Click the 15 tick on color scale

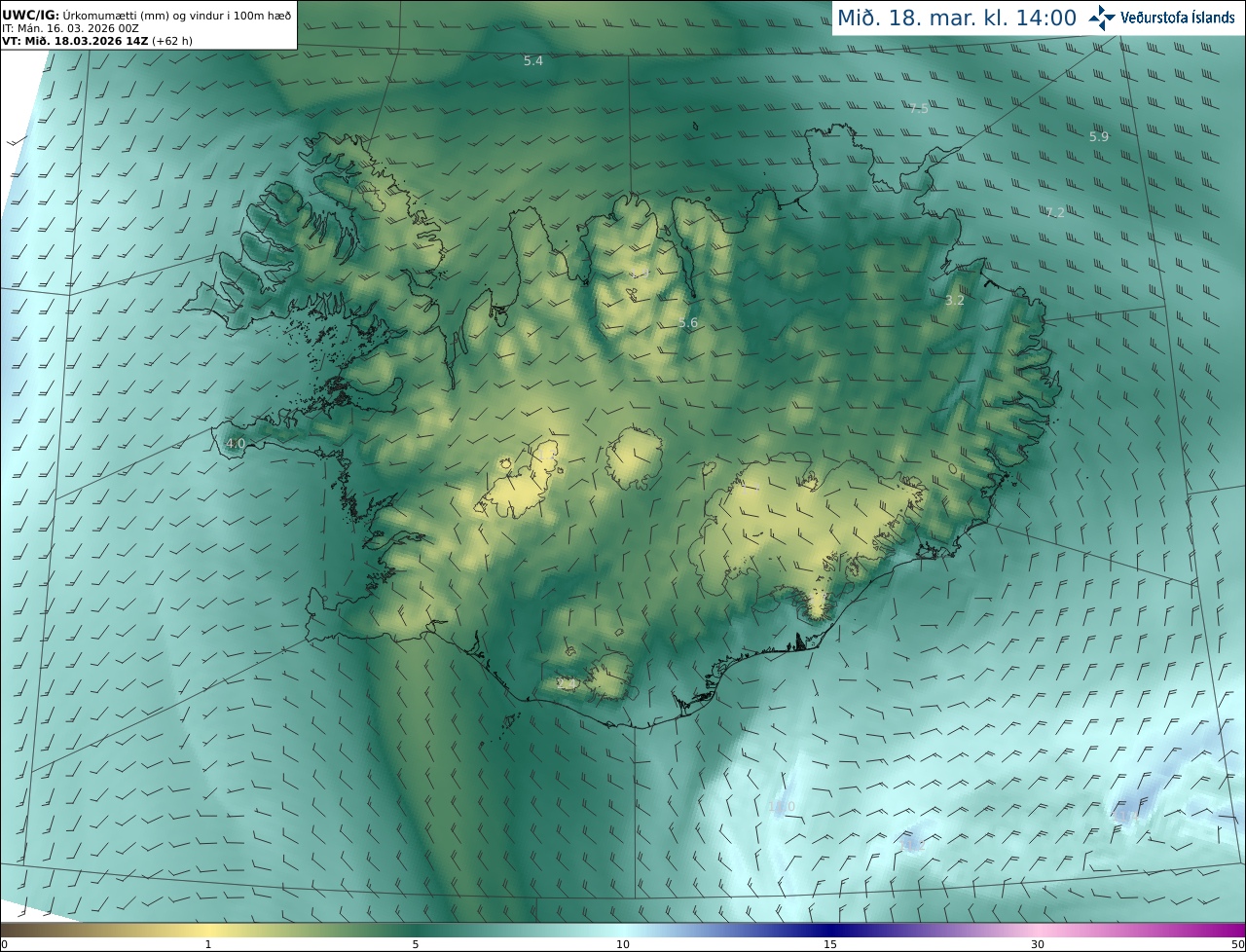tap(830, 944)
